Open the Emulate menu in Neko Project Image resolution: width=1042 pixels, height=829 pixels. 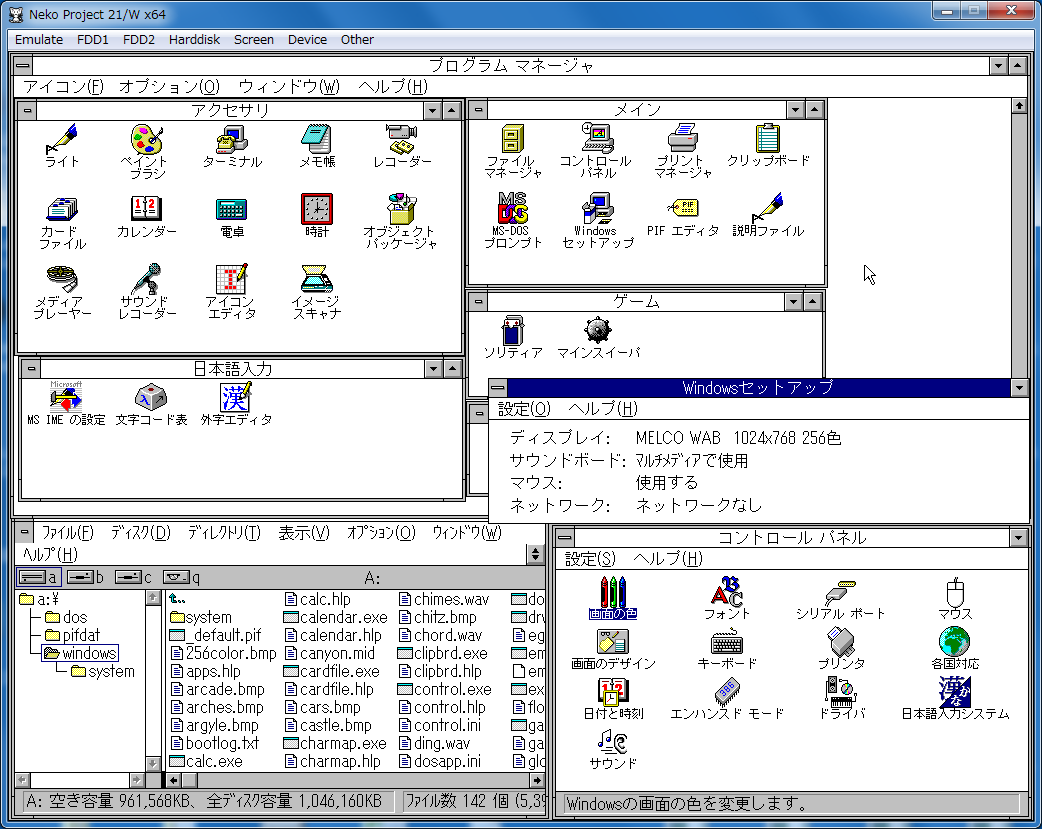tap(39, 40)
